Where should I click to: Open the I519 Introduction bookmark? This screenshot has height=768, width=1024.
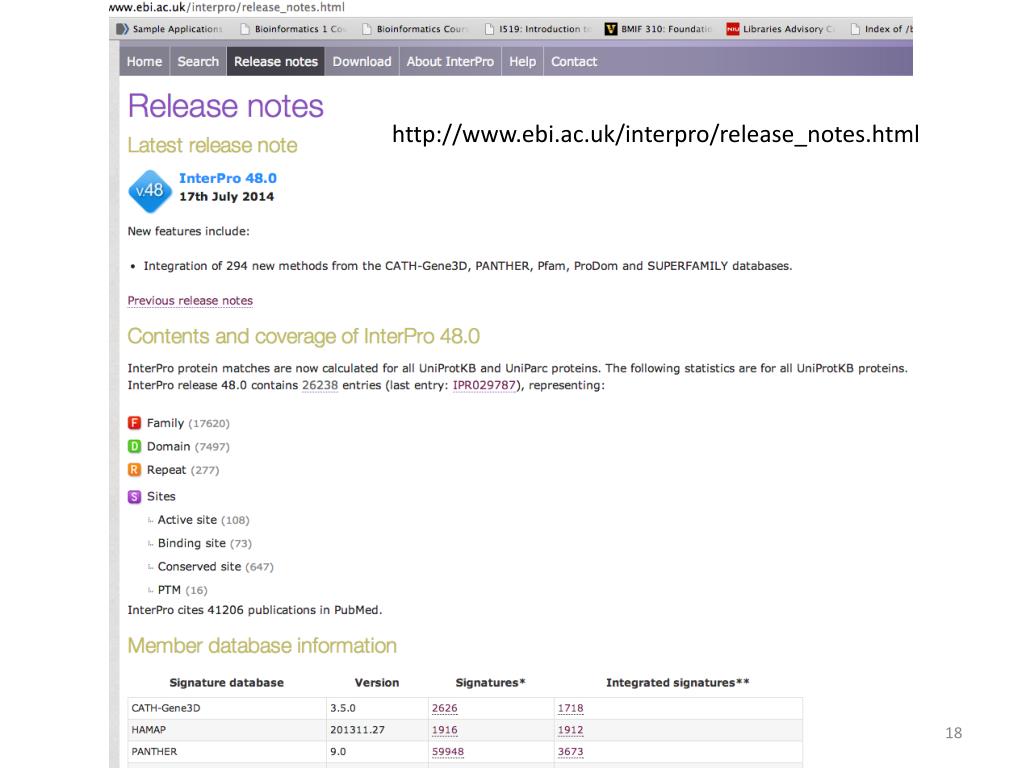tap(538, 29)
